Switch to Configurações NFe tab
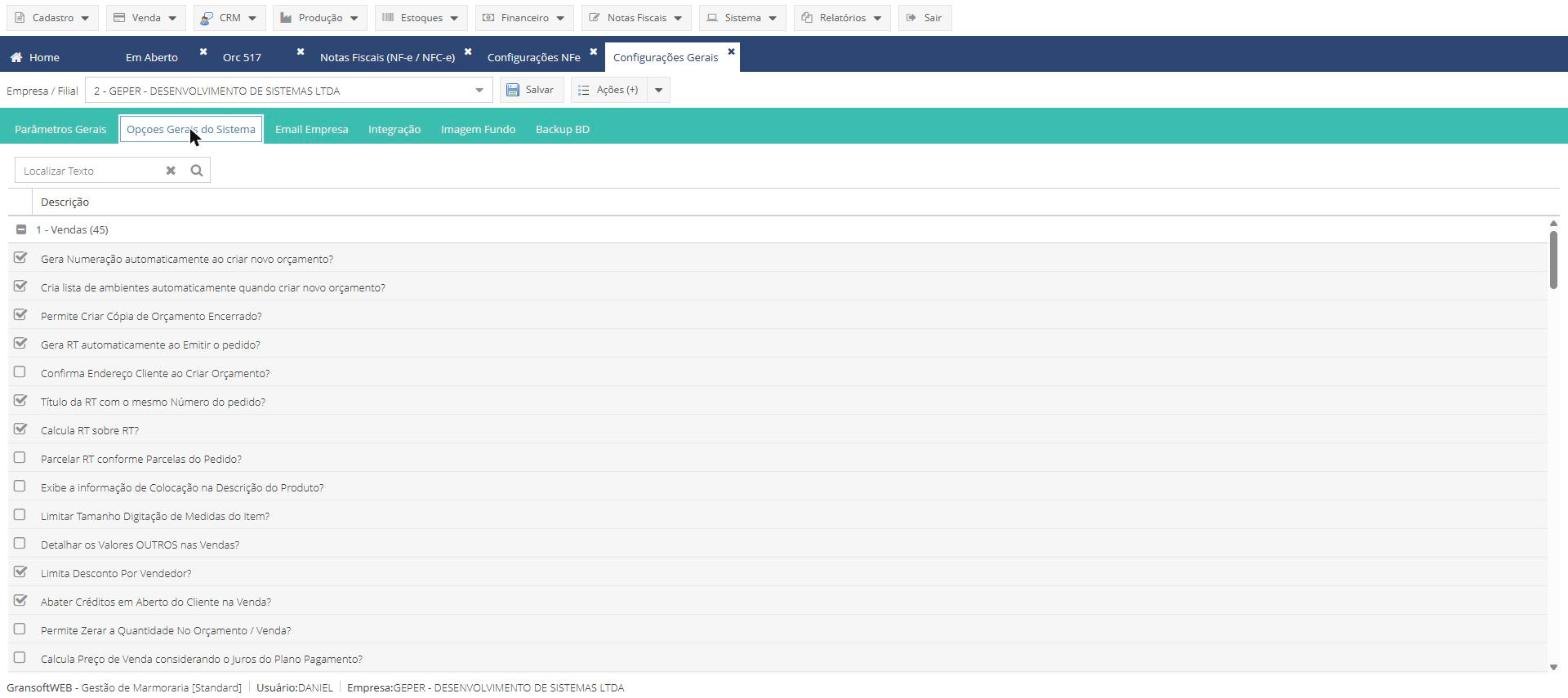Image resolution: width=1568 pixels, height=698 pixels. [x=533, y=58]
